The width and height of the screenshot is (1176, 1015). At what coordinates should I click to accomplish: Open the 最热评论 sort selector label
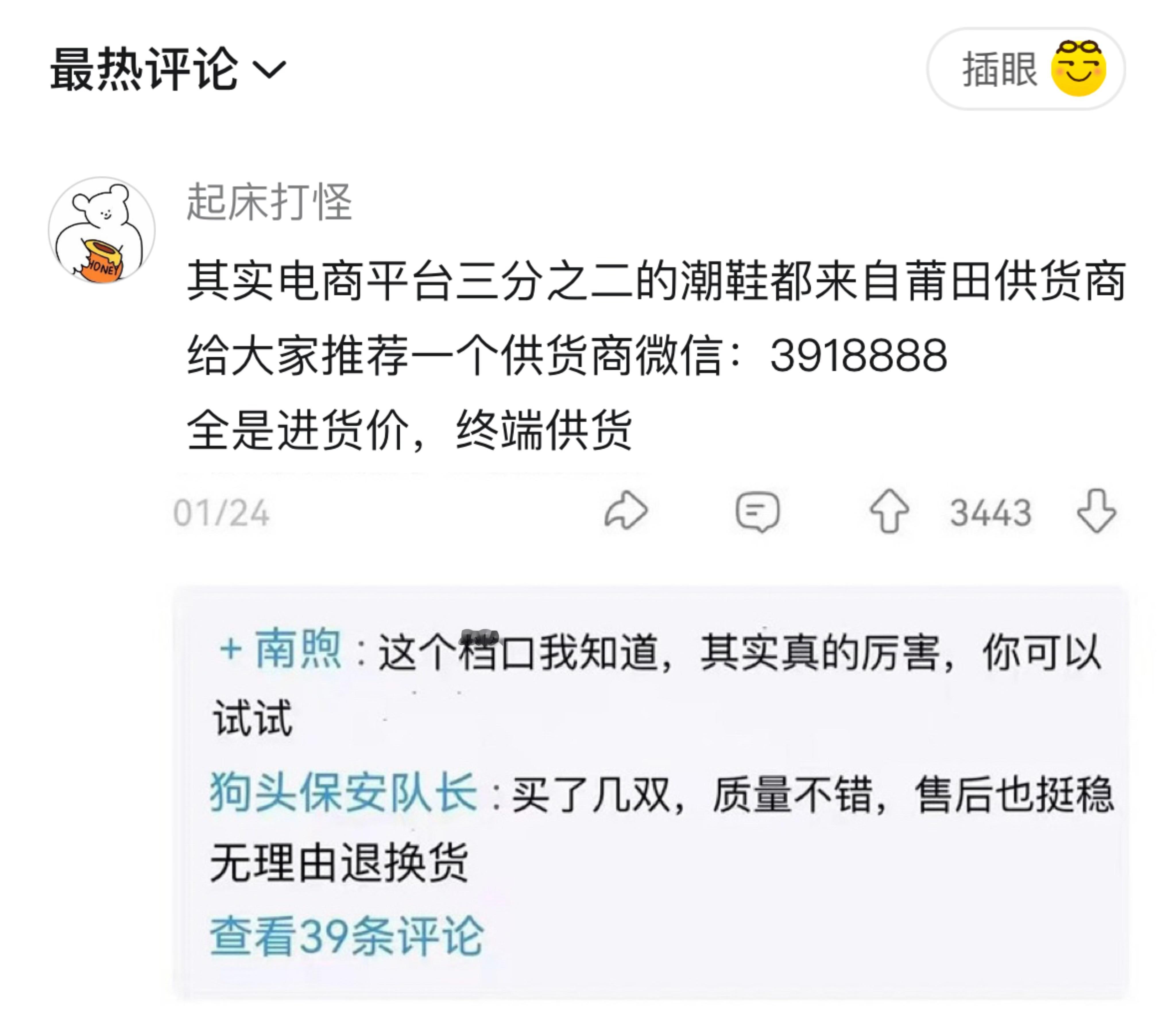pos(144,69)
